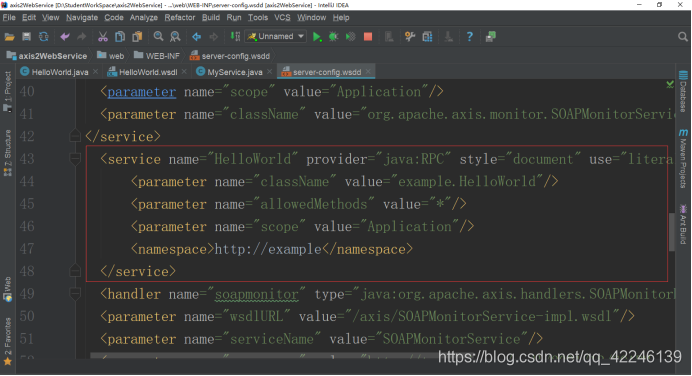Open the Edit menu
This screenshot has width=692, height=376.
point(29,18)
